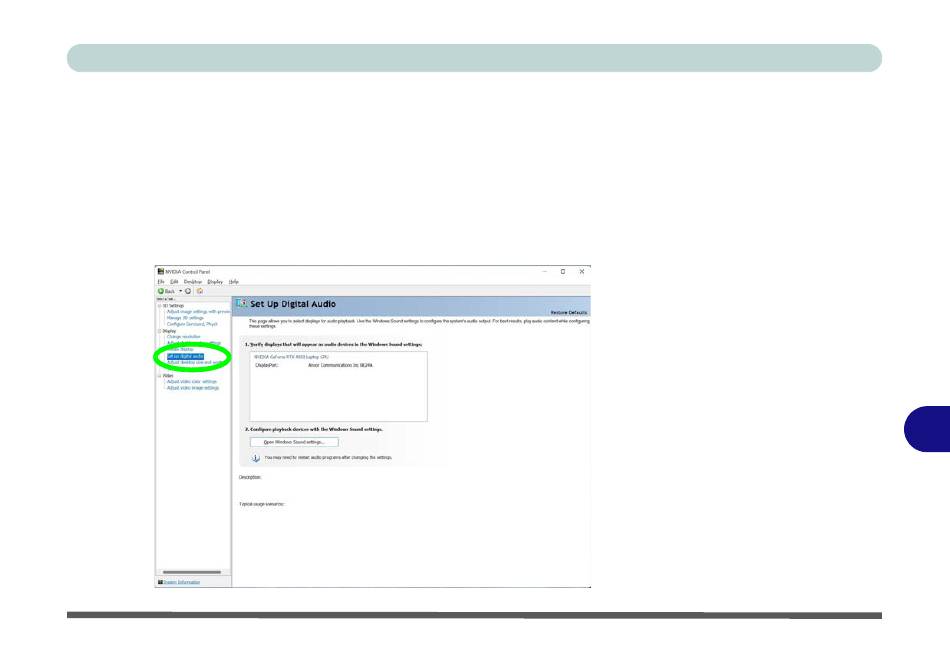950x669 pixels.
Task: Collapse the Display tree node
Action: 159,331
